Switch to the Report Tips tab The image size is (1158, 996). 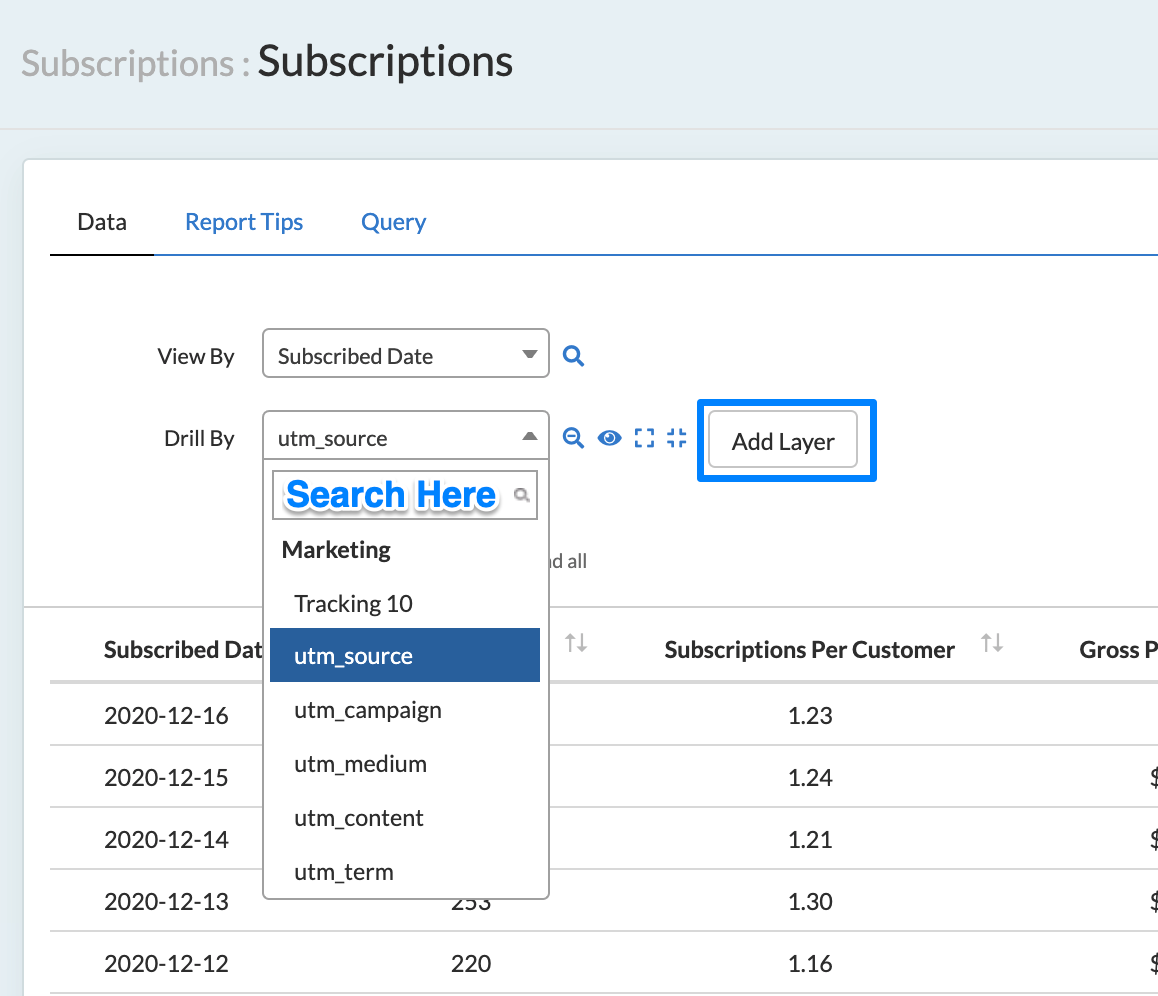(x=244, y=222)
